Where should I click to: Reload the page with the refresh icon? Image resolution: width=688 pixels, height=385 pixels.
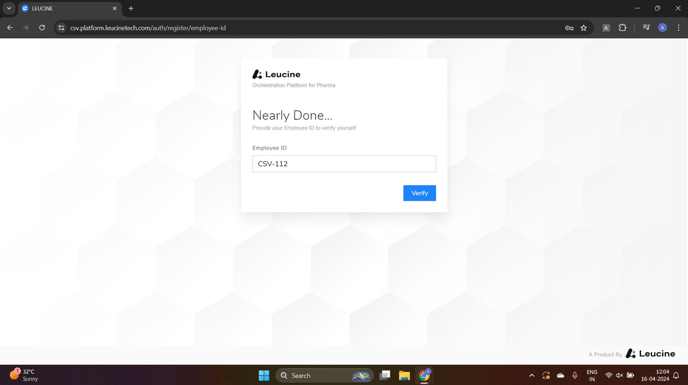click(x=42, y=28)
